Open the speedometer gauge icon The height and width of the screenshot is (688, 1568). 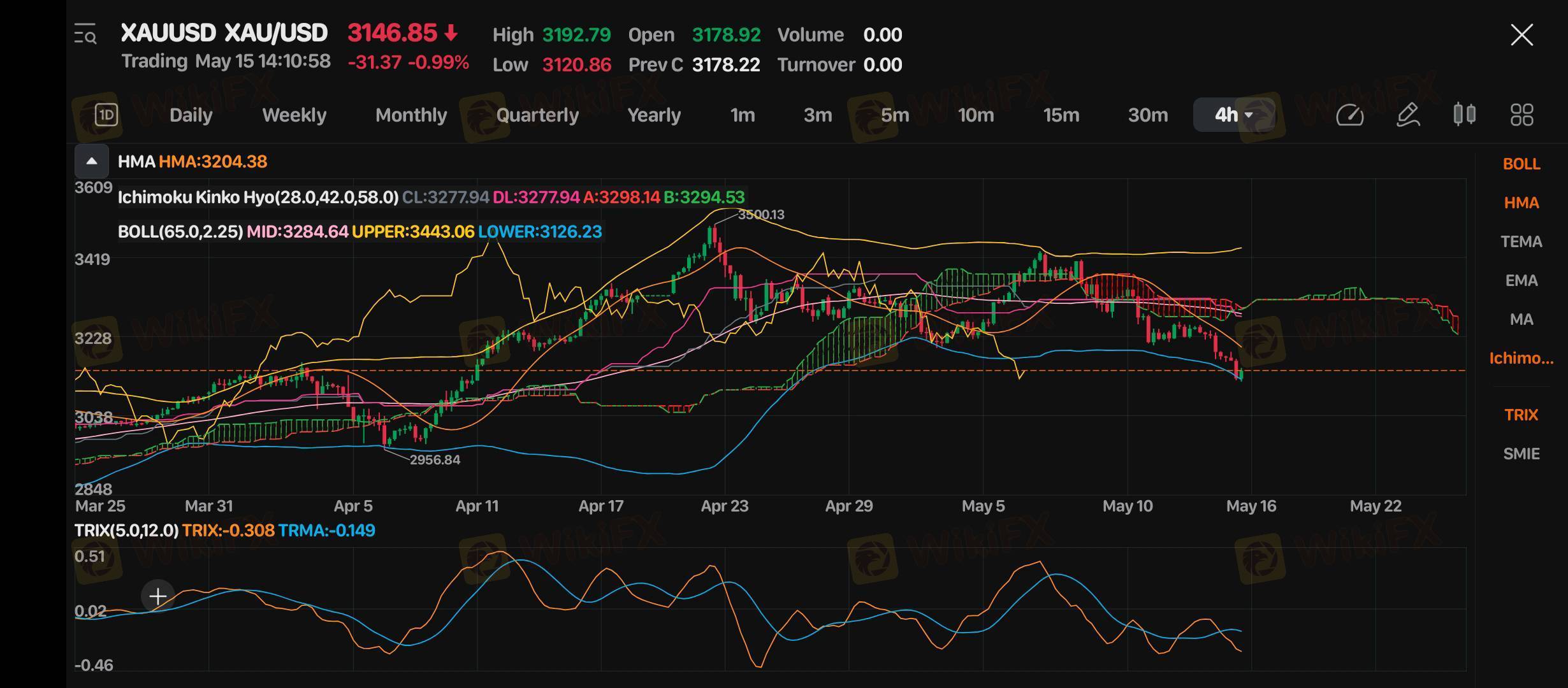click(x=1349, y=115)
